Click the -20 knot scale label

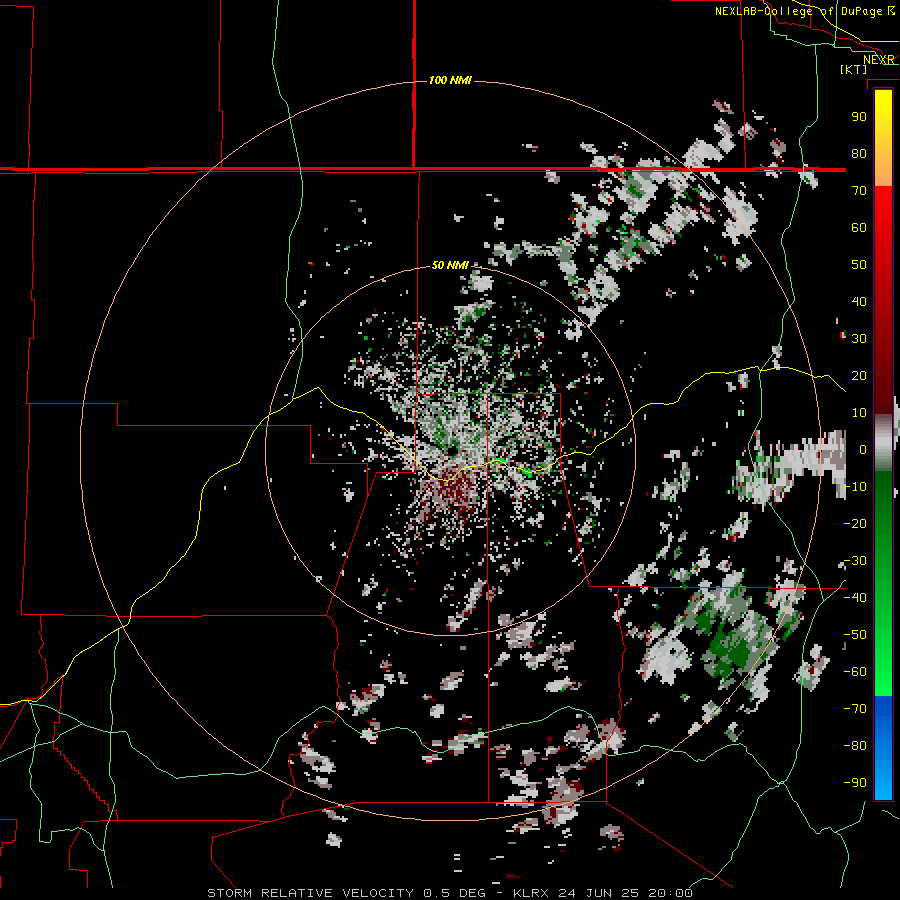[855, 524]
